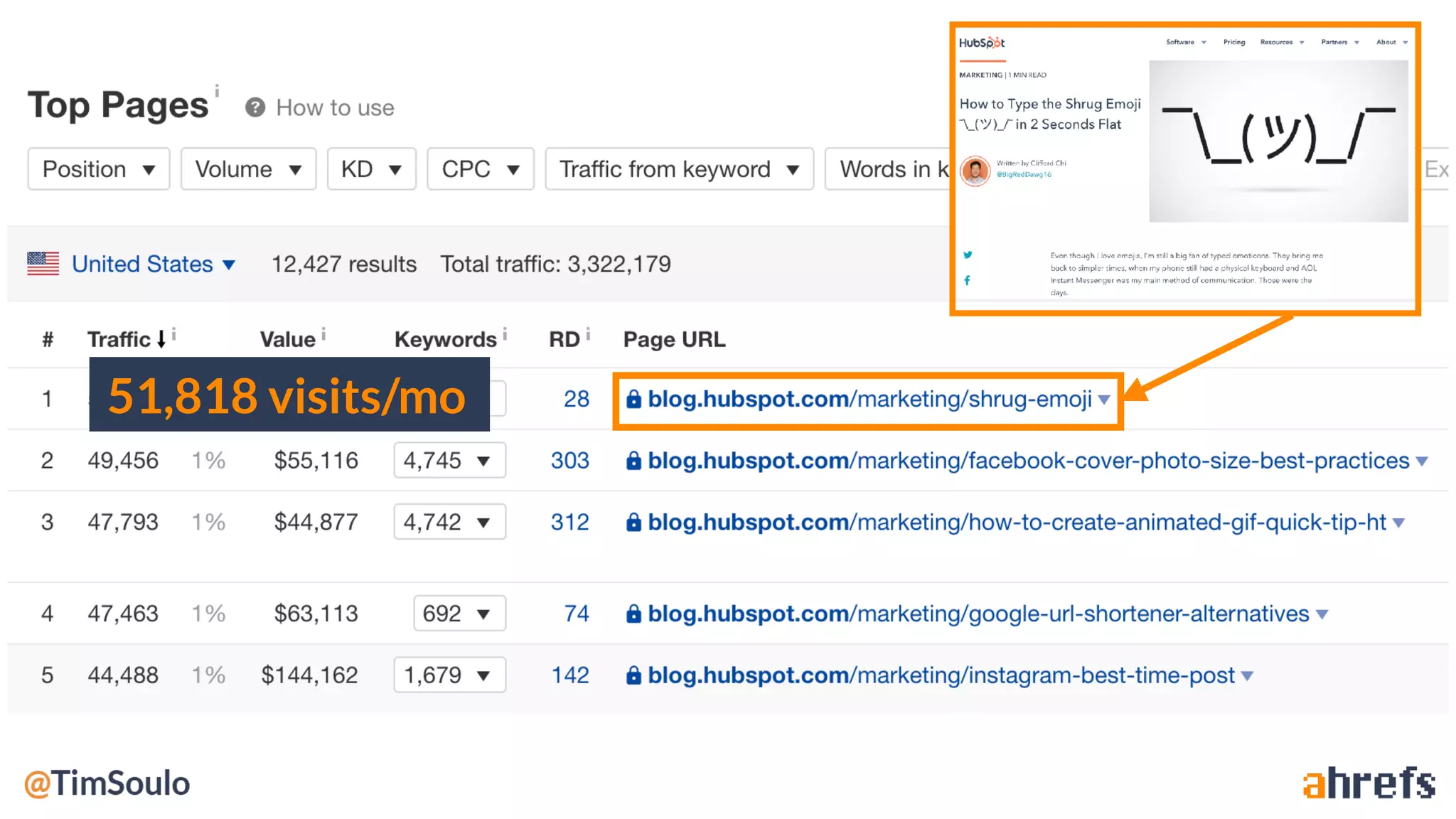Click '12,427 results' text

coord(344,264)
